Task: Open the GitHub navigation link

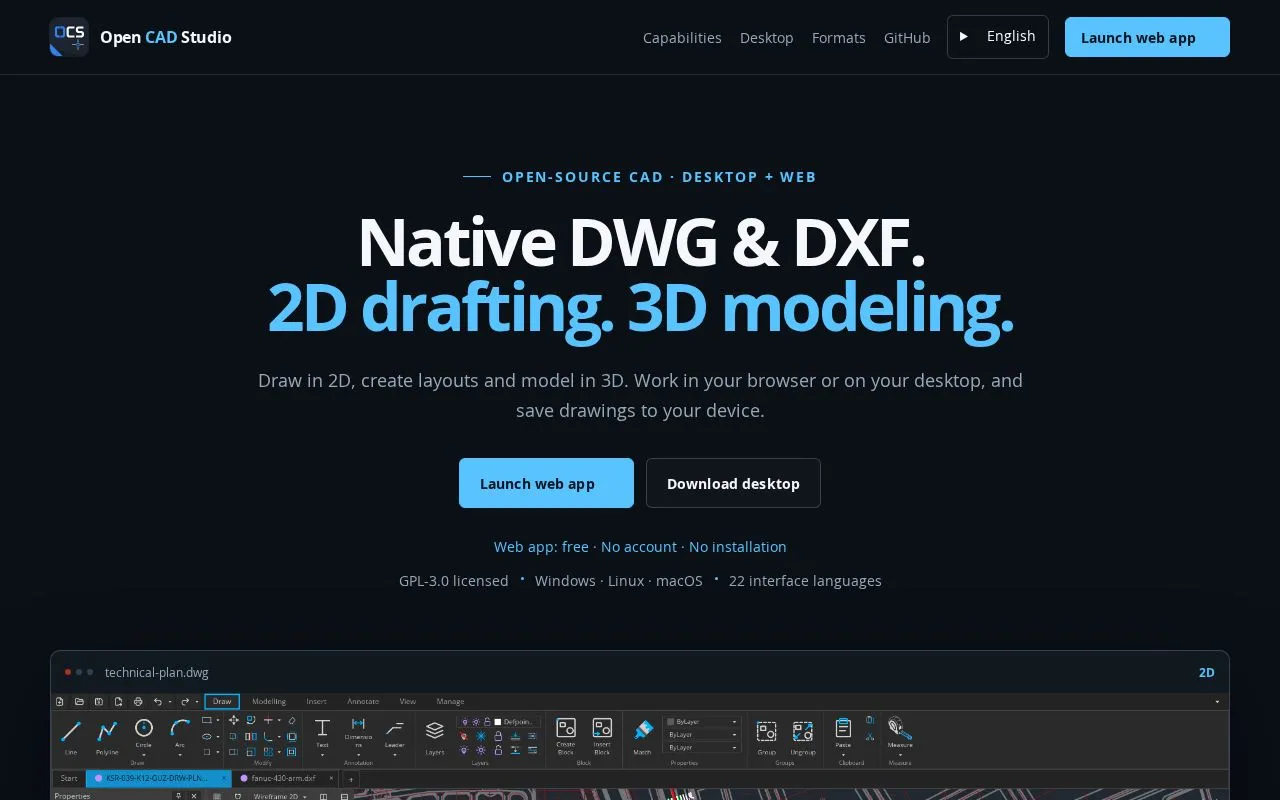Action: [907, 38]
